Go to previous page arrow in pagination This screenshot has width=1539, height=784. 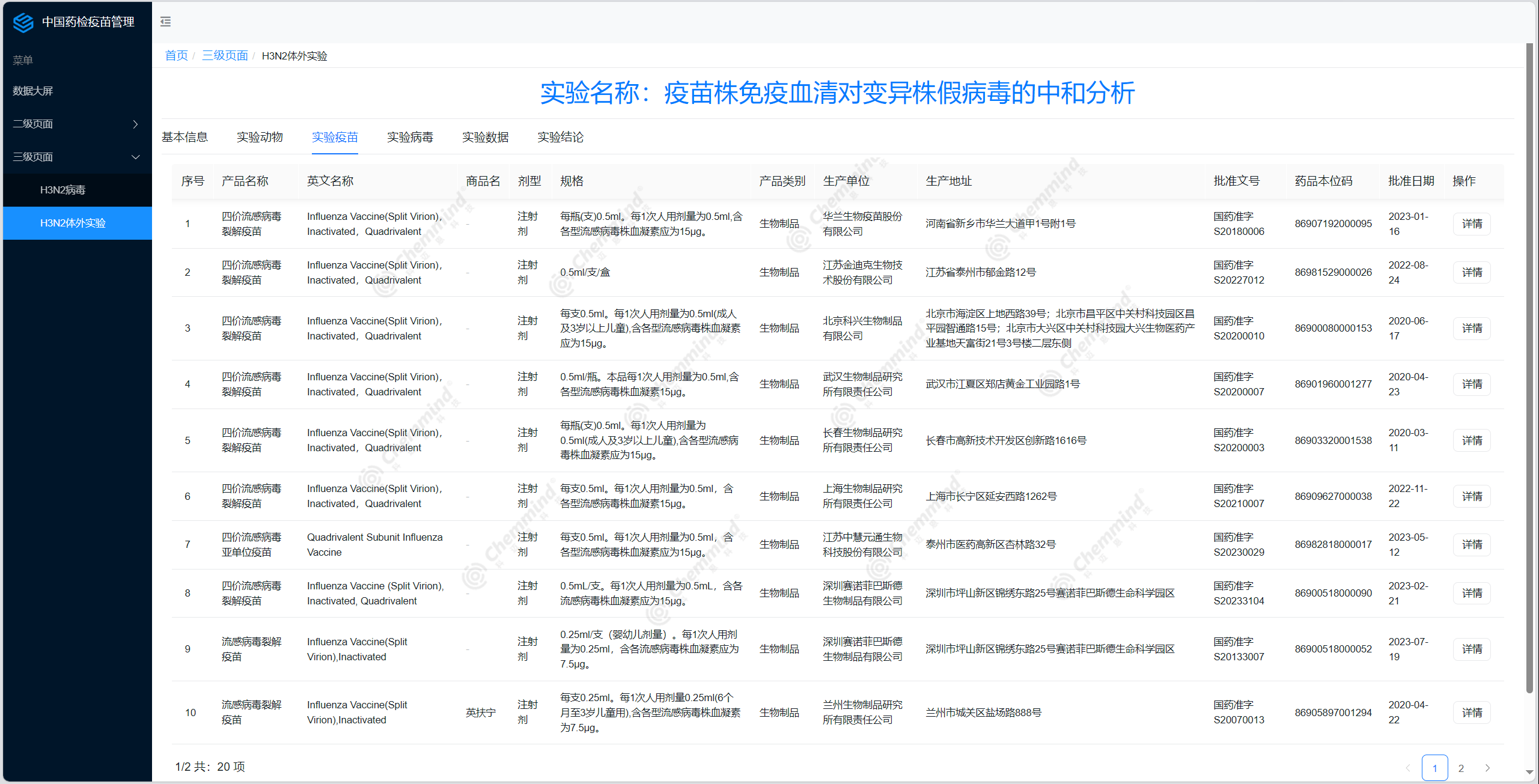coord(1407,768)
